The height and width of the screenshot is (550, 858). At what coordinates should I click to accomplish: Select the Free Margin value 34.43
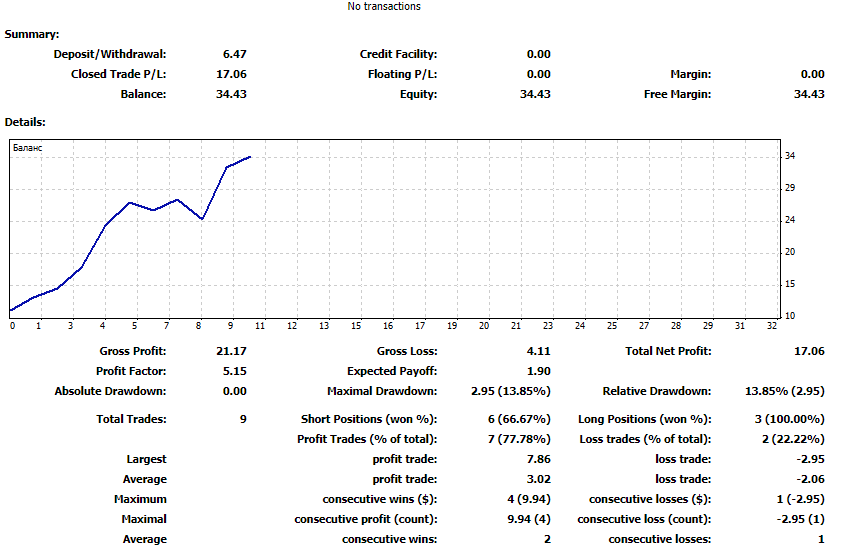pyautogui.click(x=809, y=94)
